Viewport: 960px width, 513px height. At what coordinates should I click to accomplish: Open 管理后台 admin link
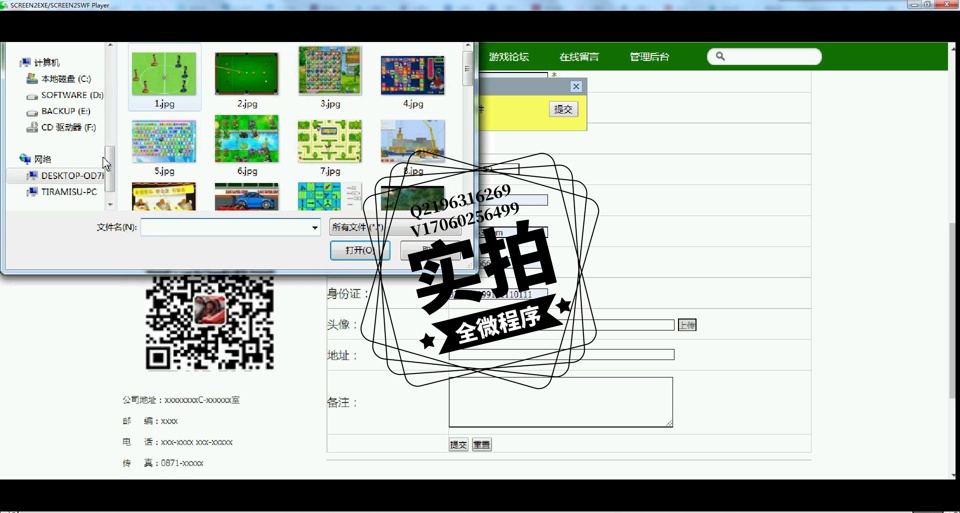(649, 57)
